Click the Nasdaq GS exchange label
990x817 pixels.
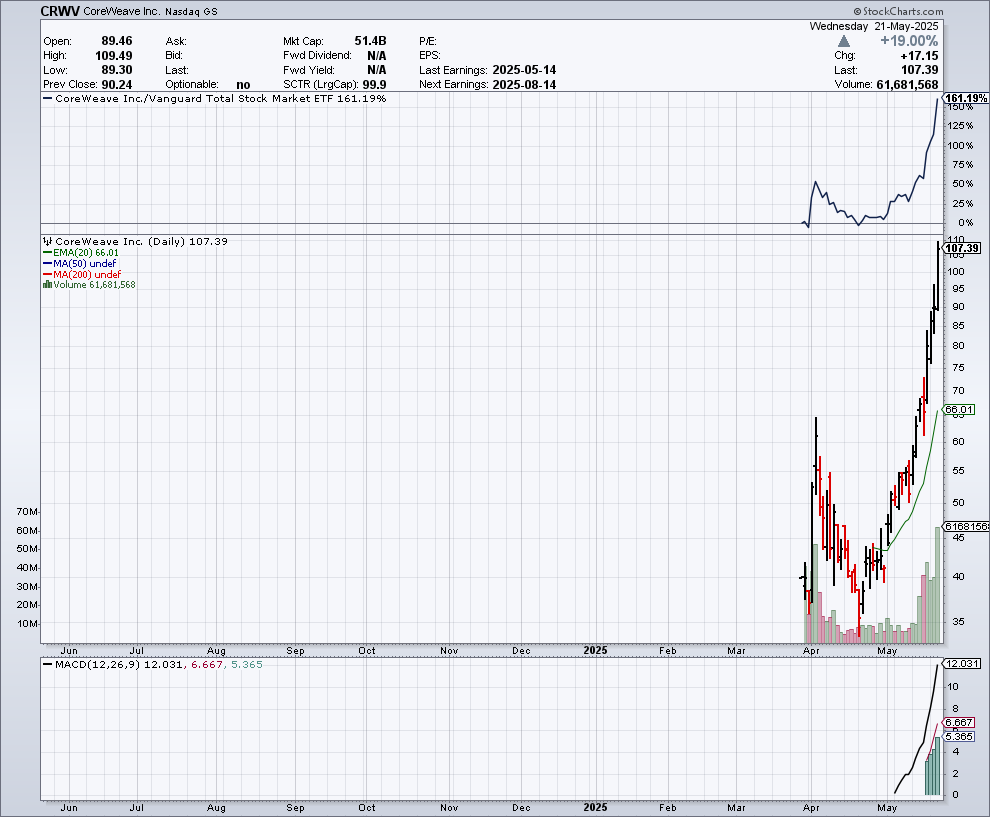coord(191,12)
